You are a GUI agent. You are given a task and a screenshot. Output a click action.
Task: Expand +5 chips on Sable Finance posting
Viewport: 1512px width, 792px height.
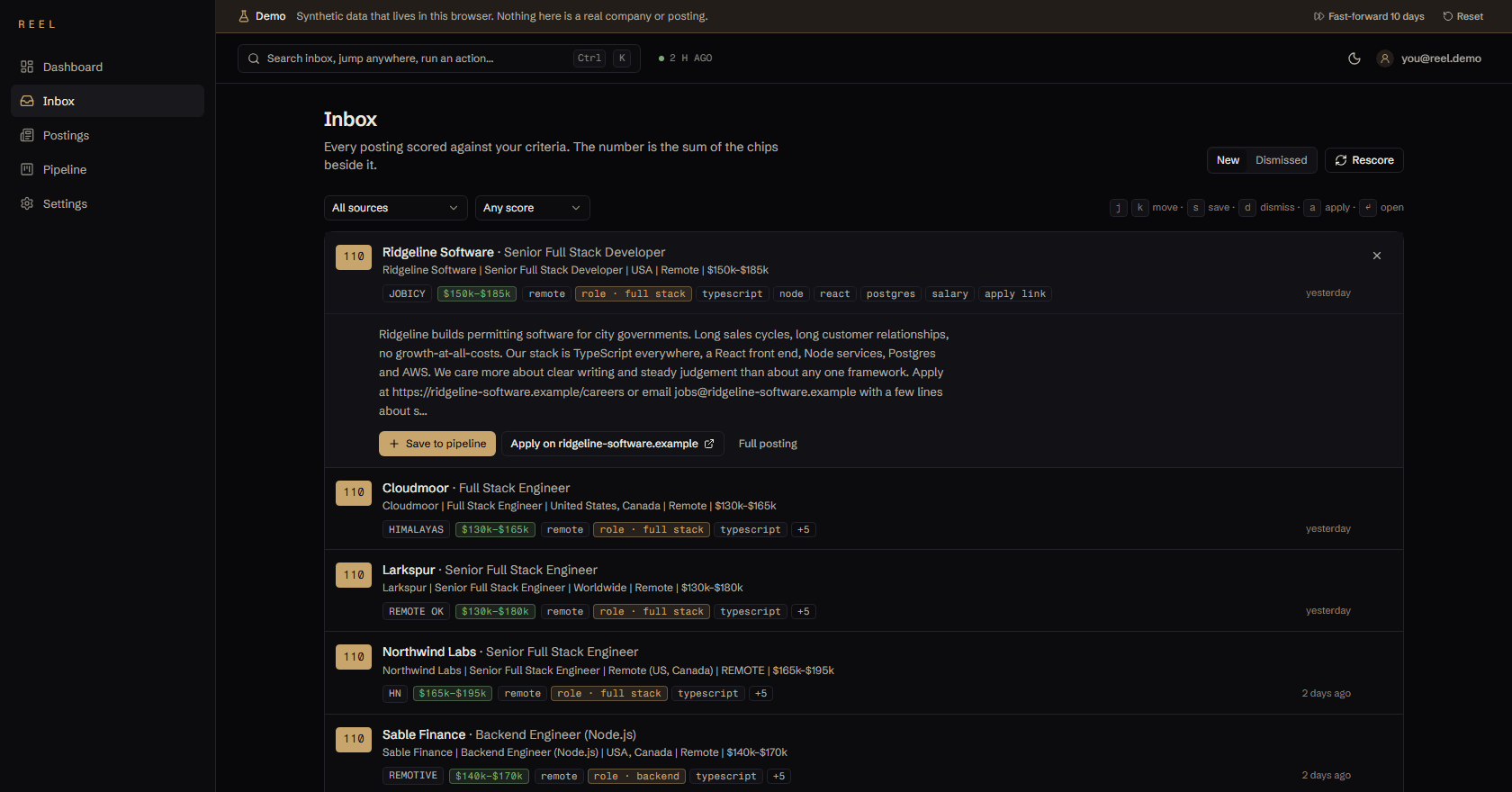779,776
